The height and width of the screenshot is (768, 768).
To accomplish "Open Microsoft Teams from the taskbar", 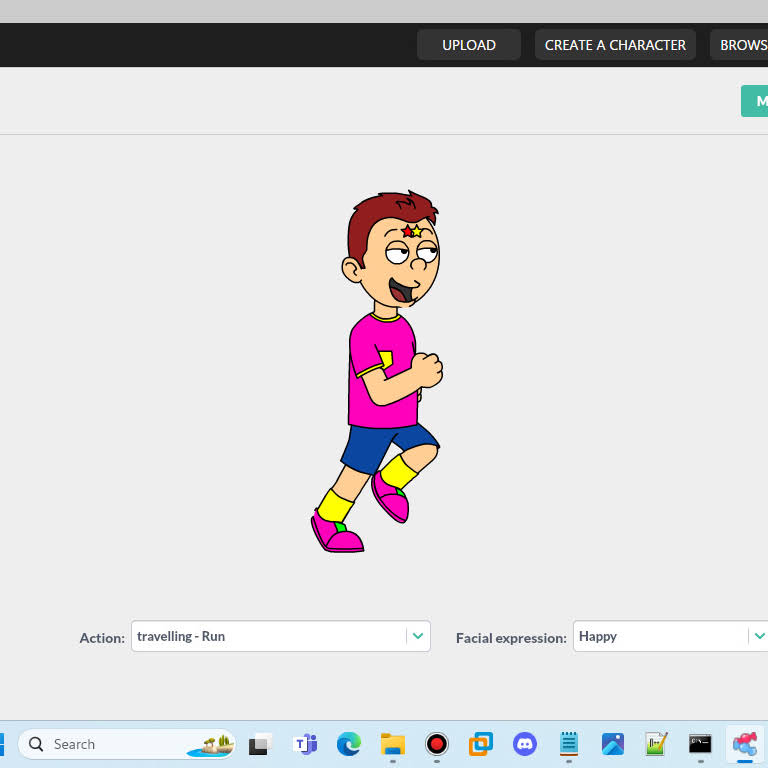I will tap(305, 744).
